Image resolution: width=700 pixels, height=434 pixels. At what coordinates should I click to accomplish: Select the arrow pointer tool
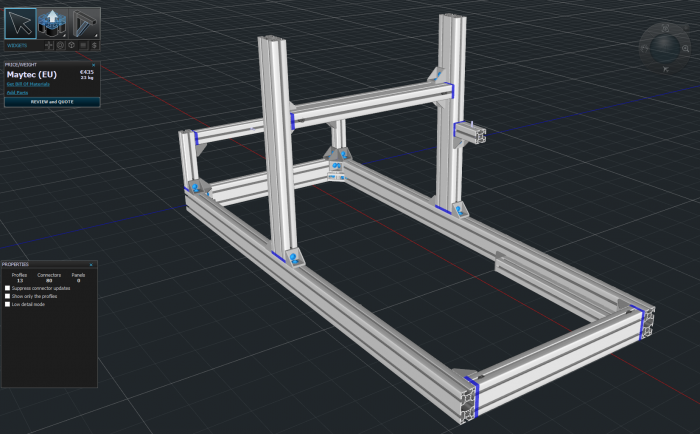(20, 23)
